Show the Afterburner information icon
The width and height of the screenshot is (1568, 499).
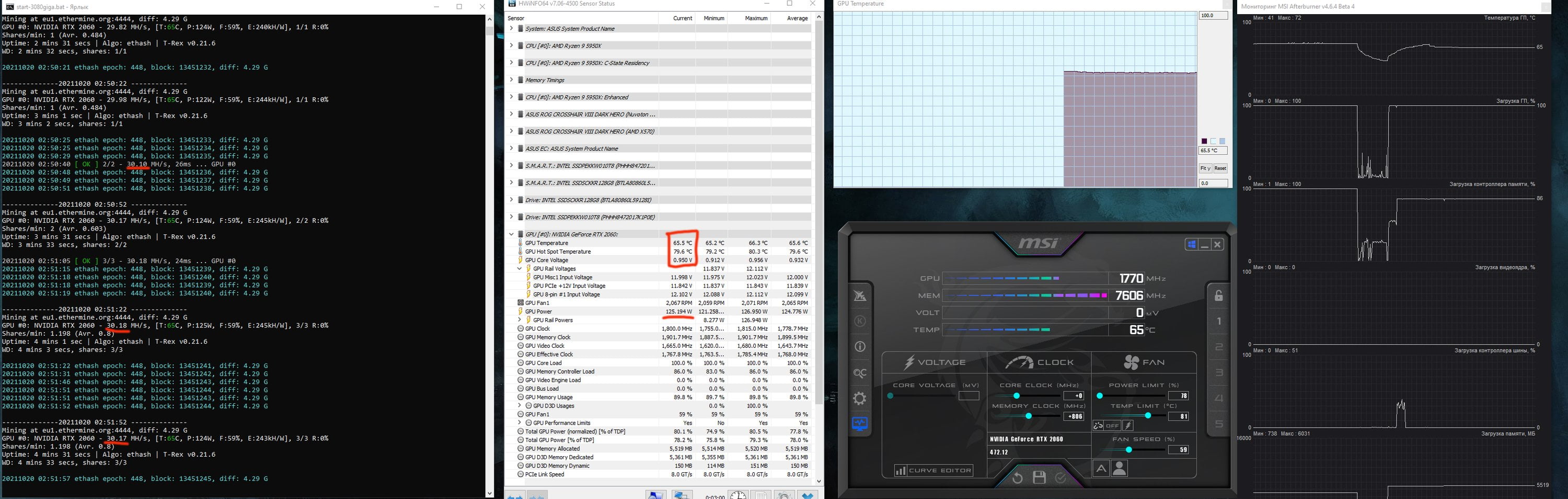tap(859, 347)
